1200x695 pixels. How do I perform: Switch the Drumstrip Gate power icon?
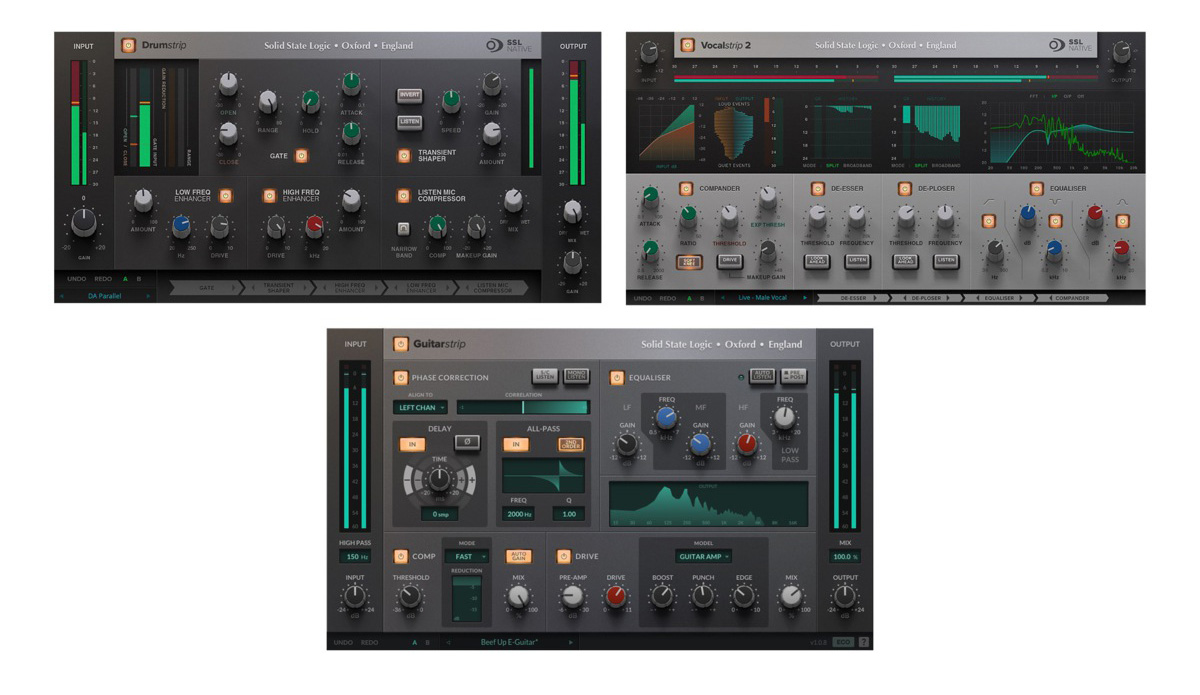[x=301, y=156]
